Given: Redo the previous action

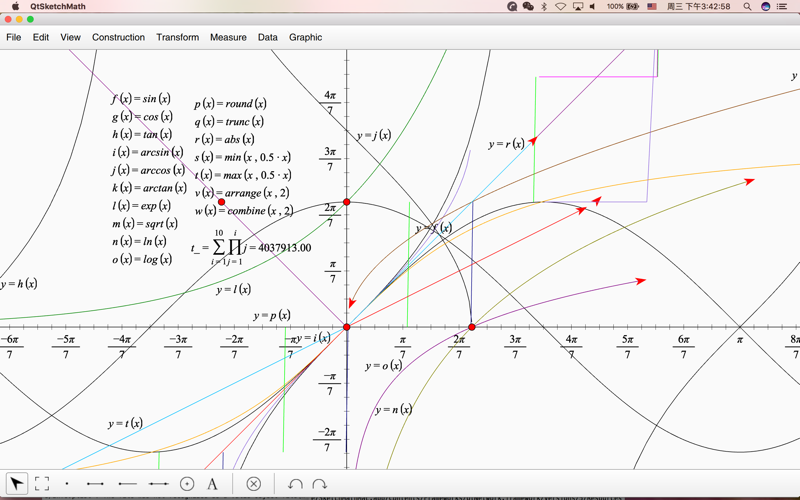Looking at the screenshot, I should (x=320, y=484).
